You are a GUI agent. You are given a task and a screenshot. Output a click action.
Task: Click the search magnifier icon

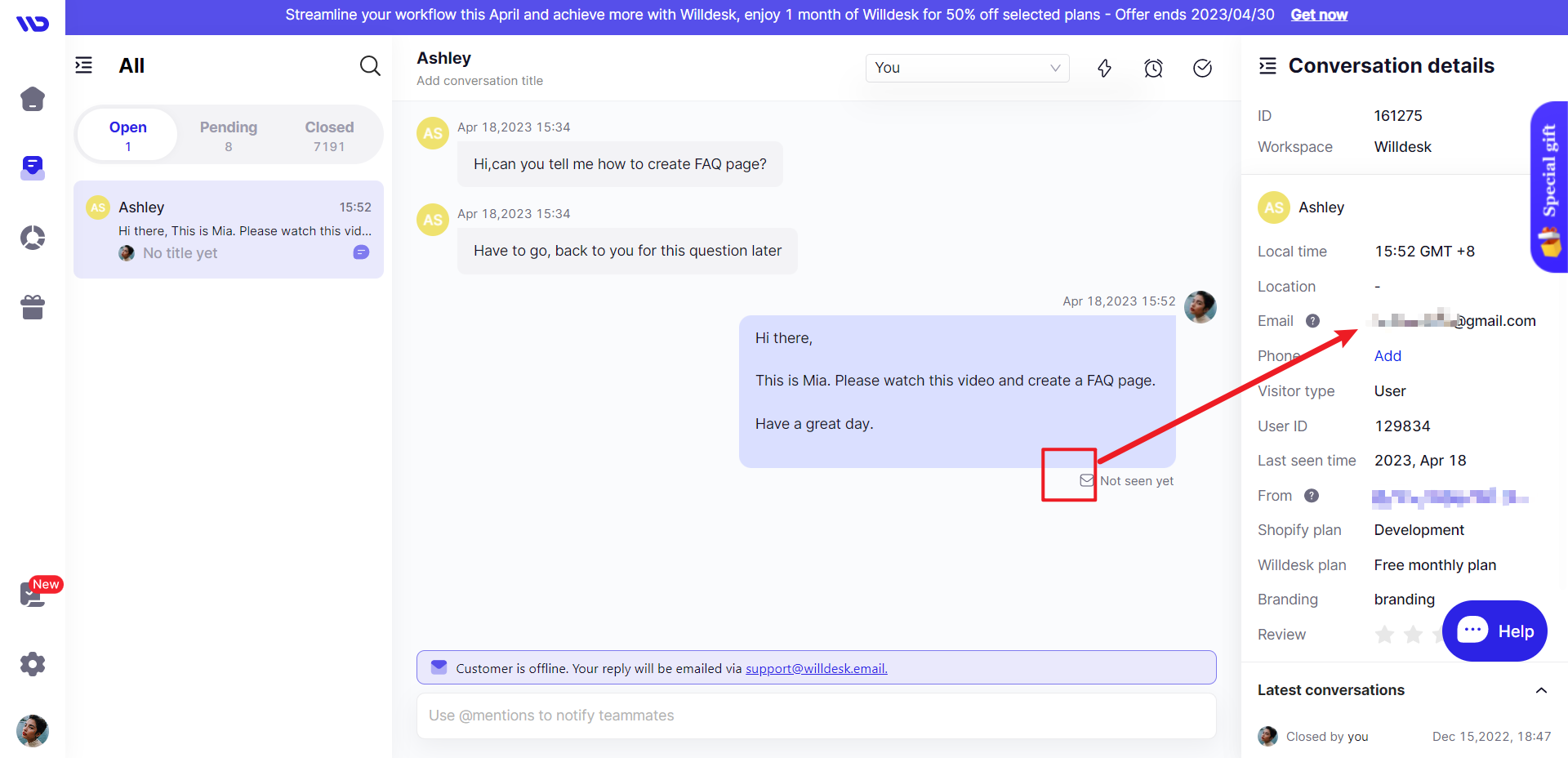coord(370,65)
